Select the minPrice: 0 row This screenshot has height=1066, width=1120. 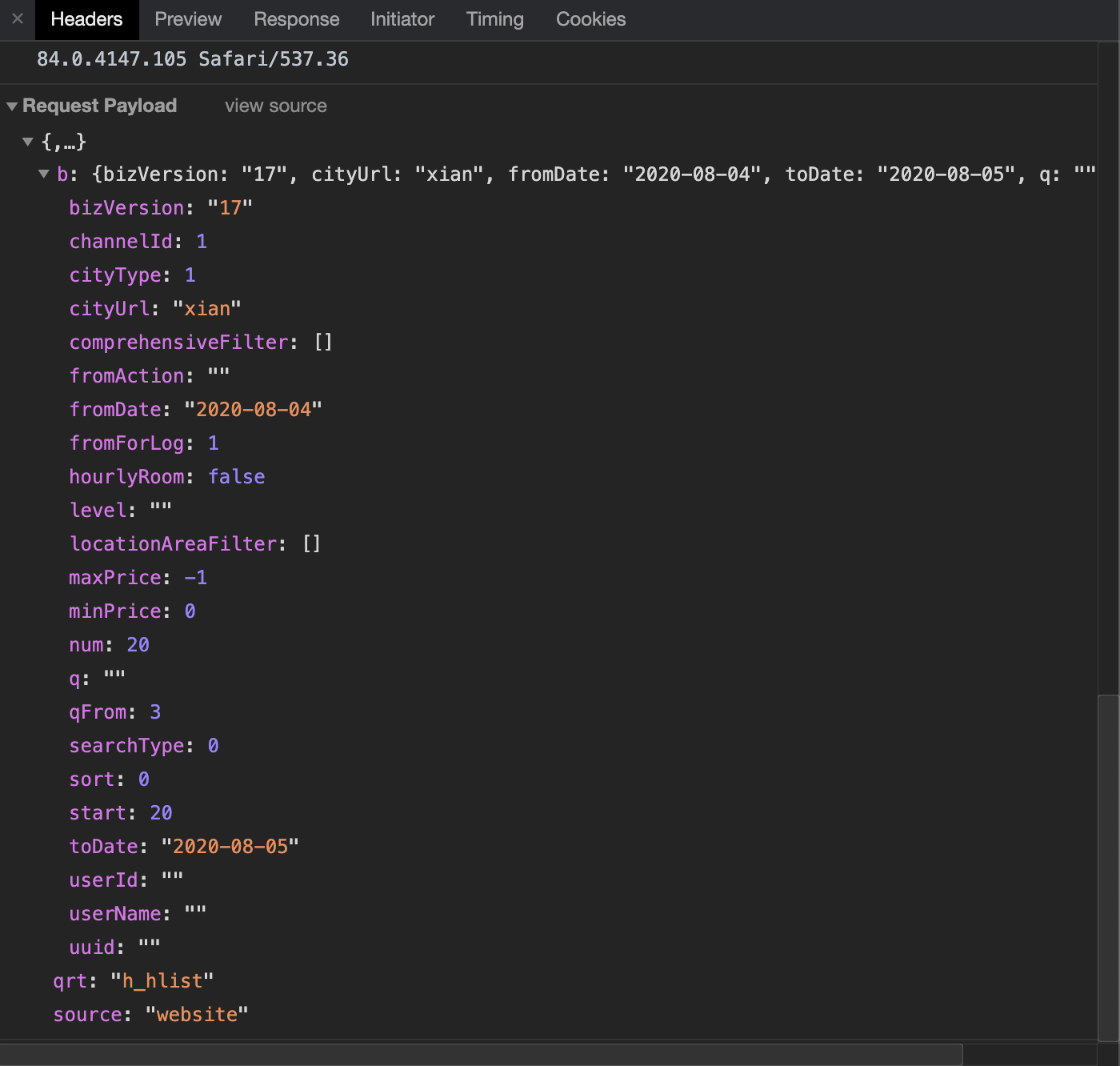click(x=132, y=611)
